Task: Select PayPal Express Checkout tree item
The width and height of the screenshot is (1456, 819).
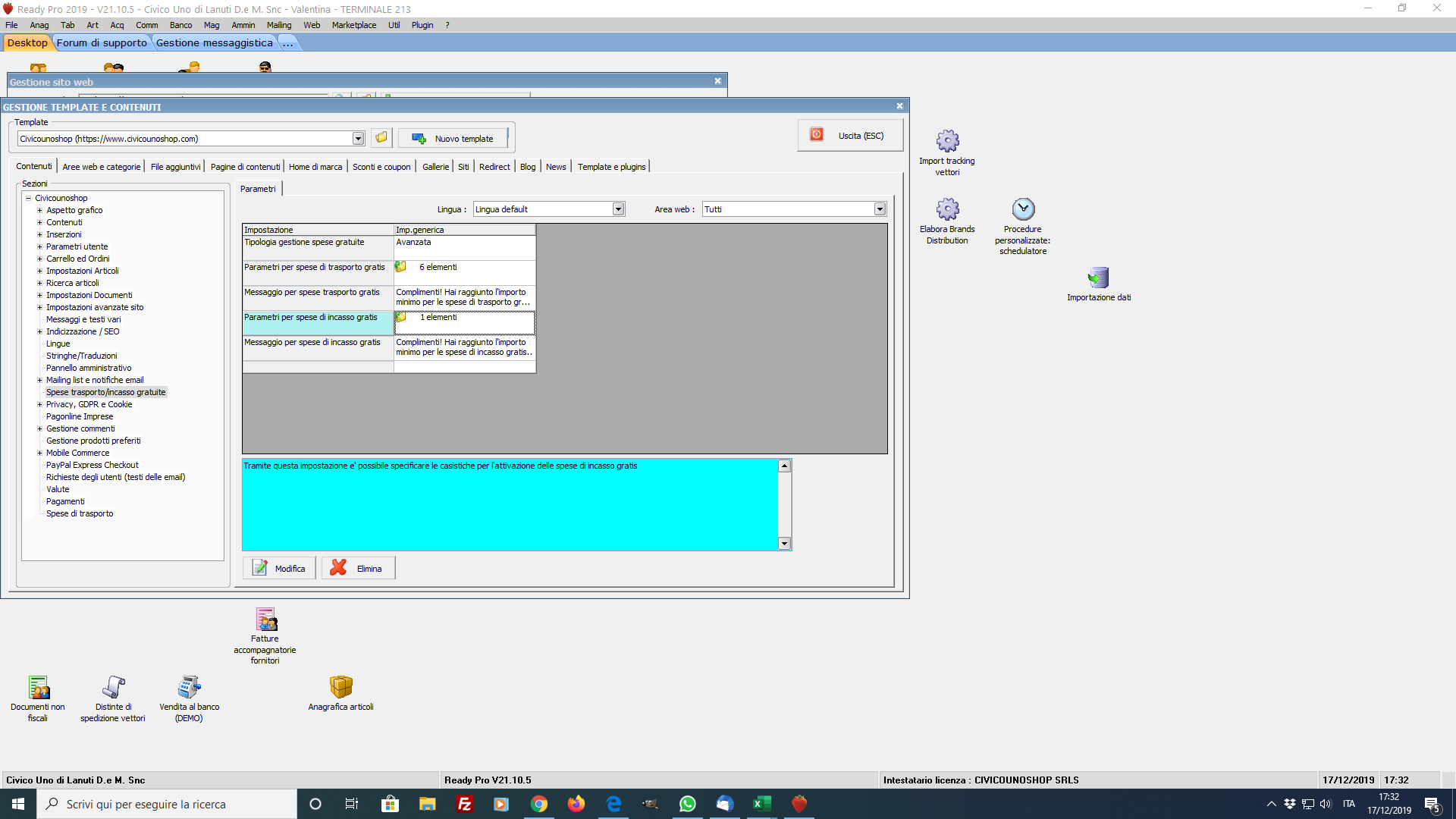Action: [93, 465]
